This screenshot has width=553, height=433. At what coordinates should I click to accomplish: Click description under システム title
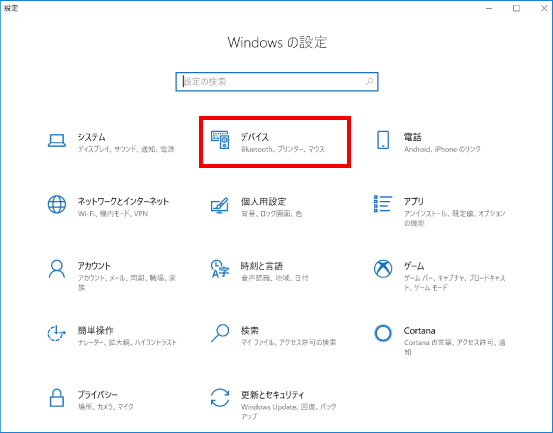click(126, 149)
